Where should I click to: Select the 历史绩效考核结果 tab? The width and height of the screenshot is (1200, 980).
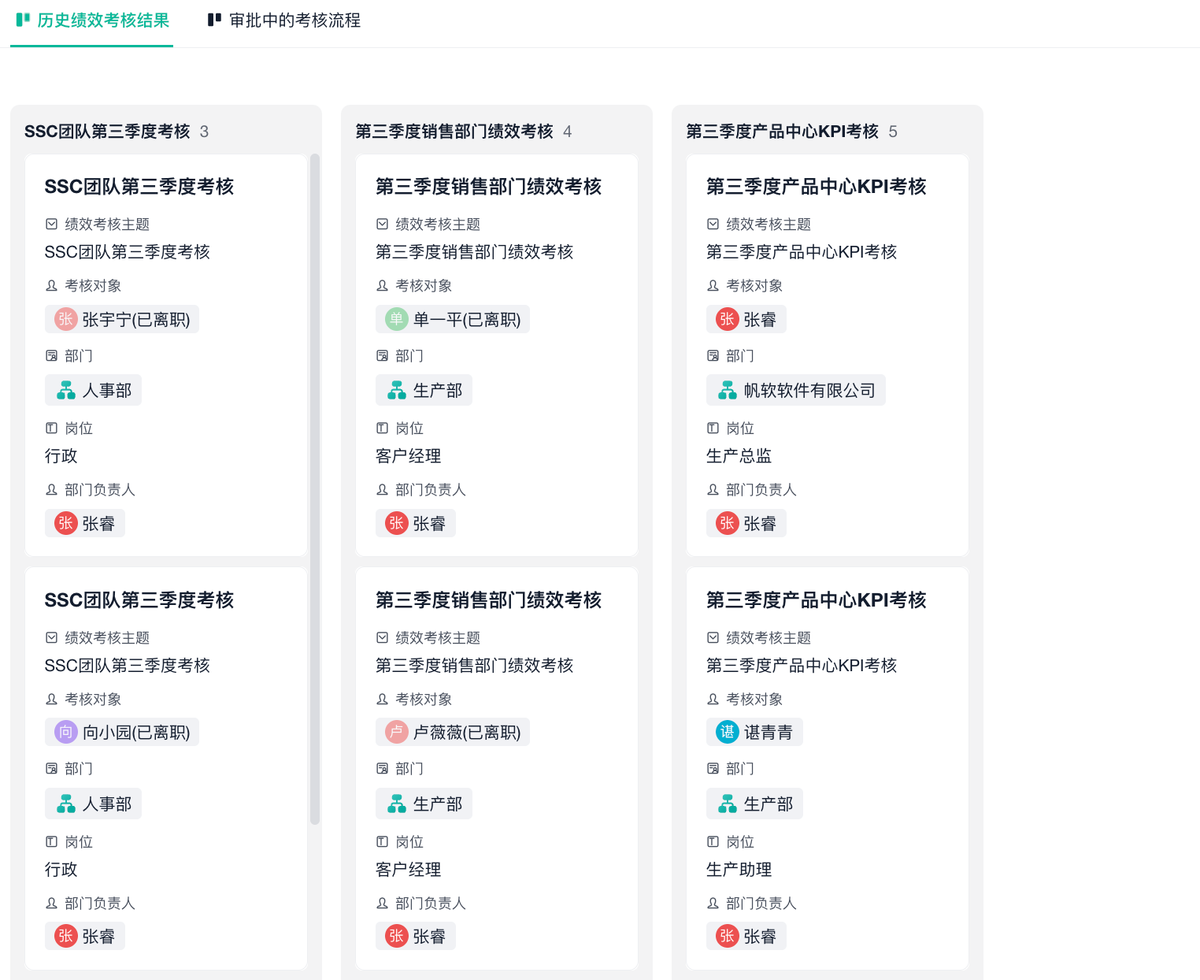[x=92, y=20]
